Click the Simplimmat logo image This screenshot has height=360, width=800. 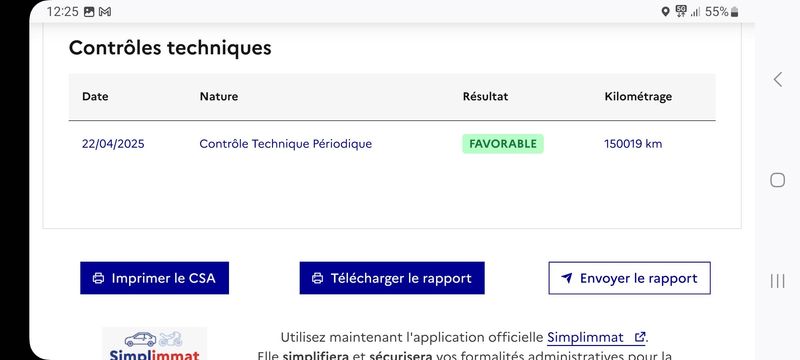point(155,345)
